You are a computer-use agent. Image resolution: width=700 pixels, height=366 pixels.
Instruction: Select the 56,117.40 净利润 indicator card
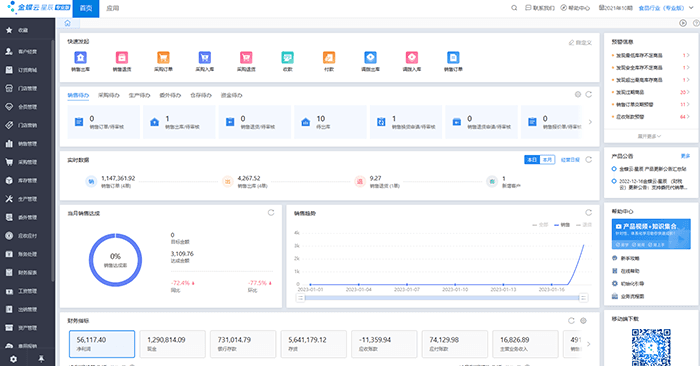point(102,344)
